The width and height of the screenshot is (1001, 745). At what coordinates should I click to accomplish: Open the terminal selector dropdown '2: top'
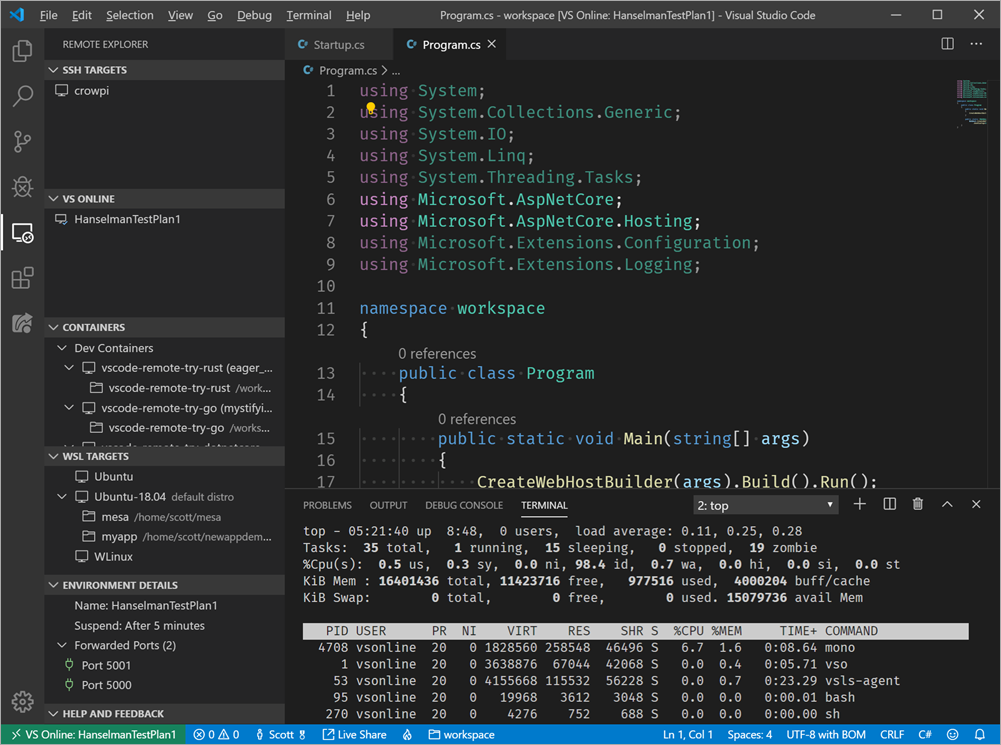click(765, 506)
